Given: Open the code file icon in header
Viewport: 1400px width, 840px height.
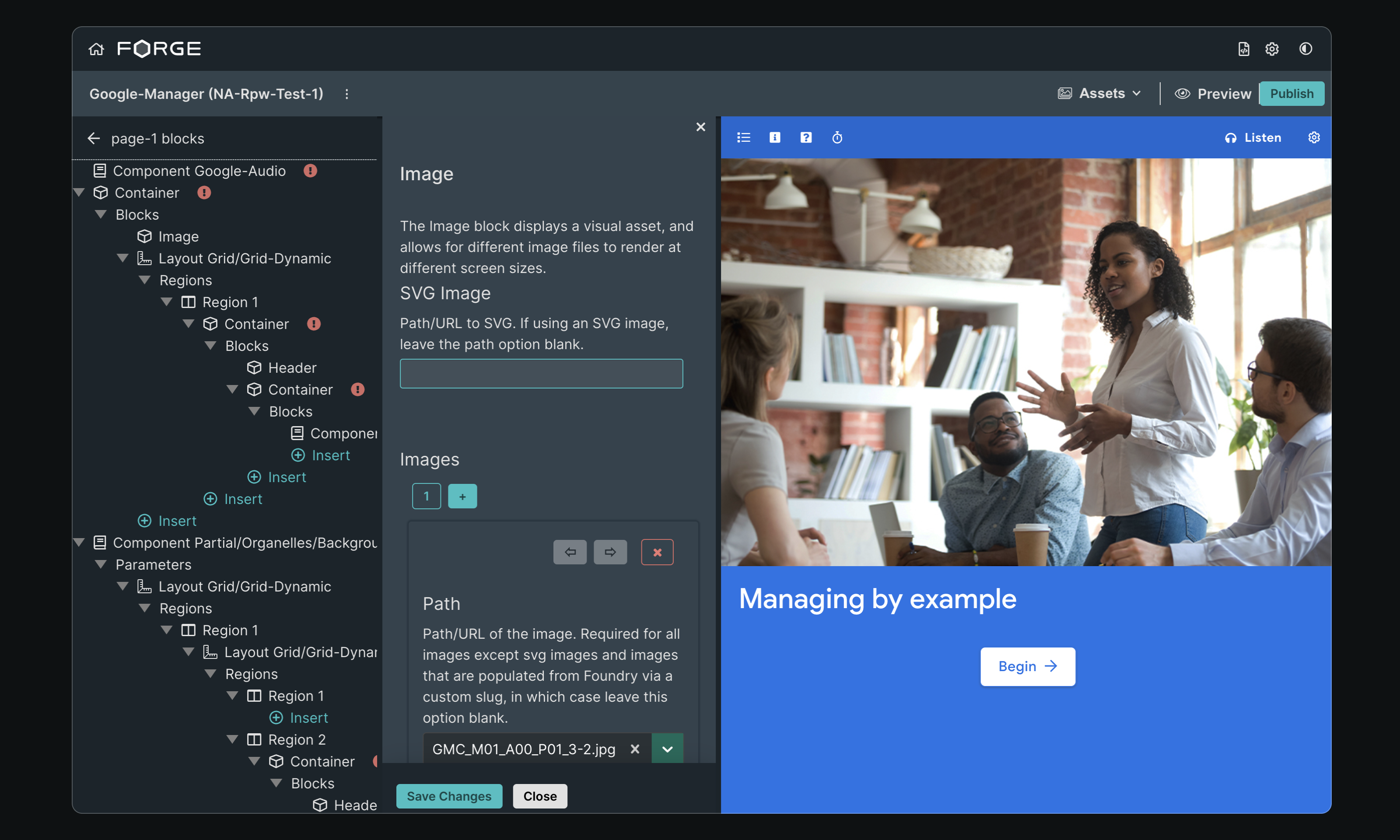Looking at the screenshot, I should (x=1243, y=49).
